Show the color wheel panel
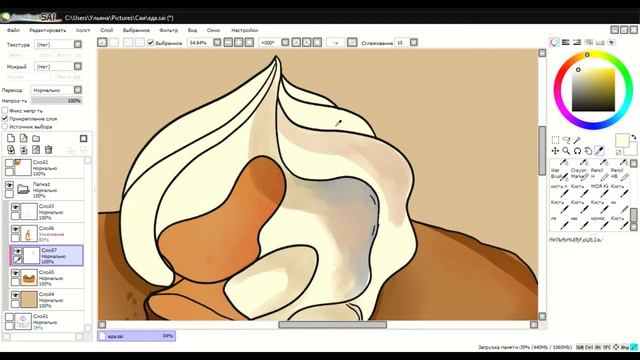 [554, 42]
